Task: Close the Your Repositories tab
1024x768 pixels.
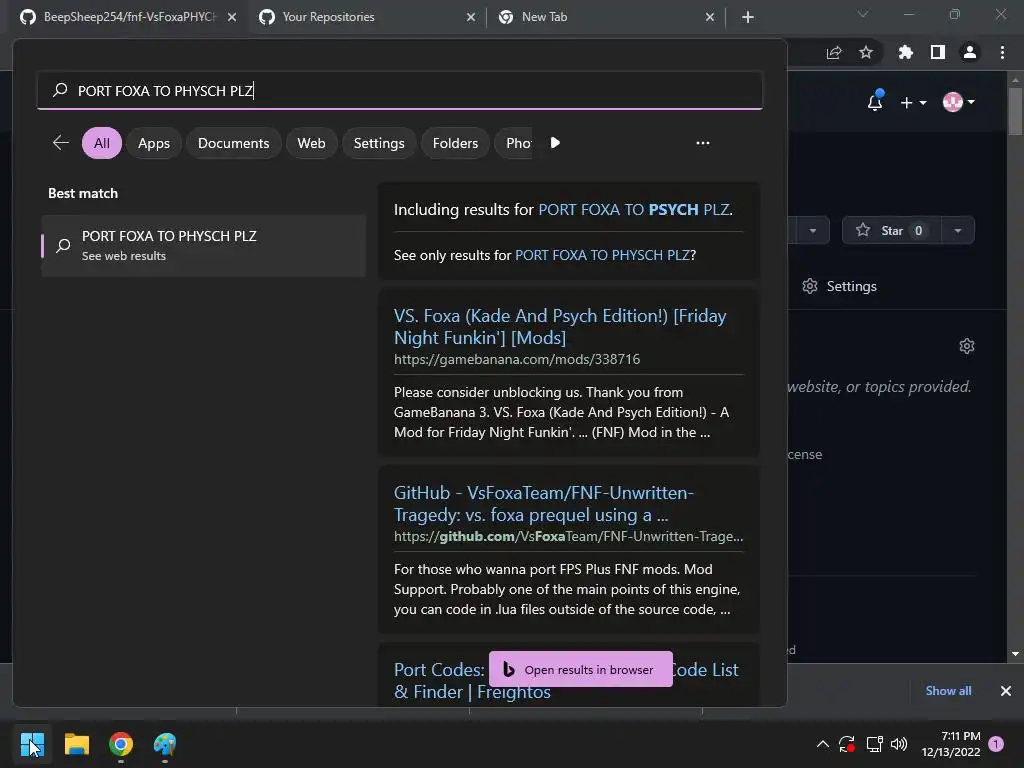Action: tap(471, 17)
